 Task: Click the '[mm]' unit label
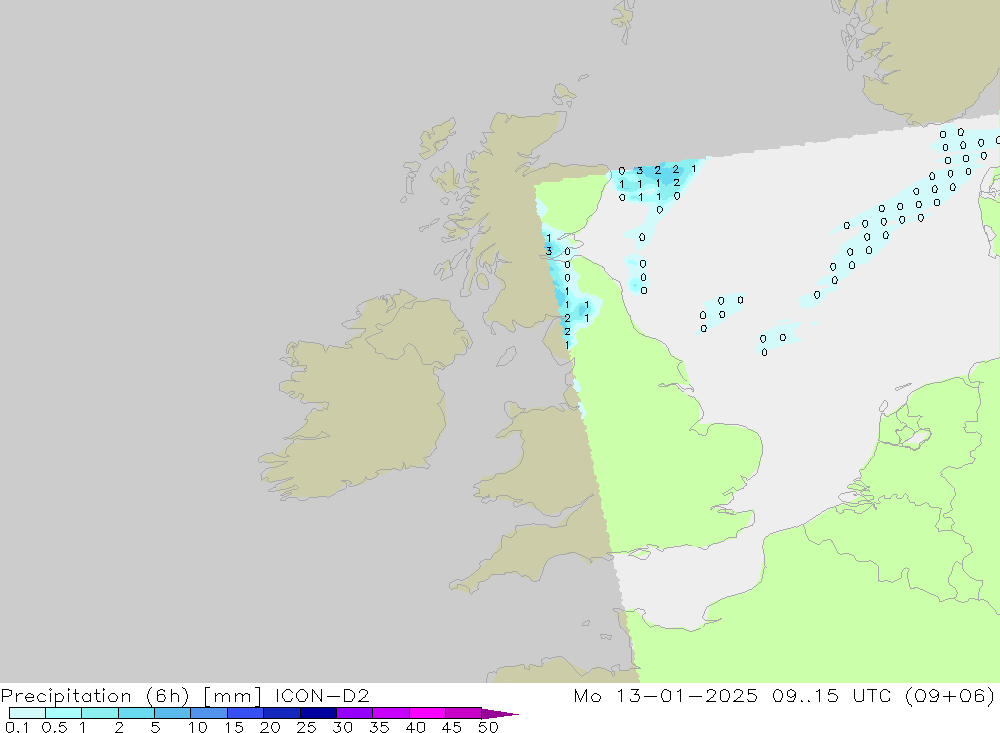click(x=233, y=696)
